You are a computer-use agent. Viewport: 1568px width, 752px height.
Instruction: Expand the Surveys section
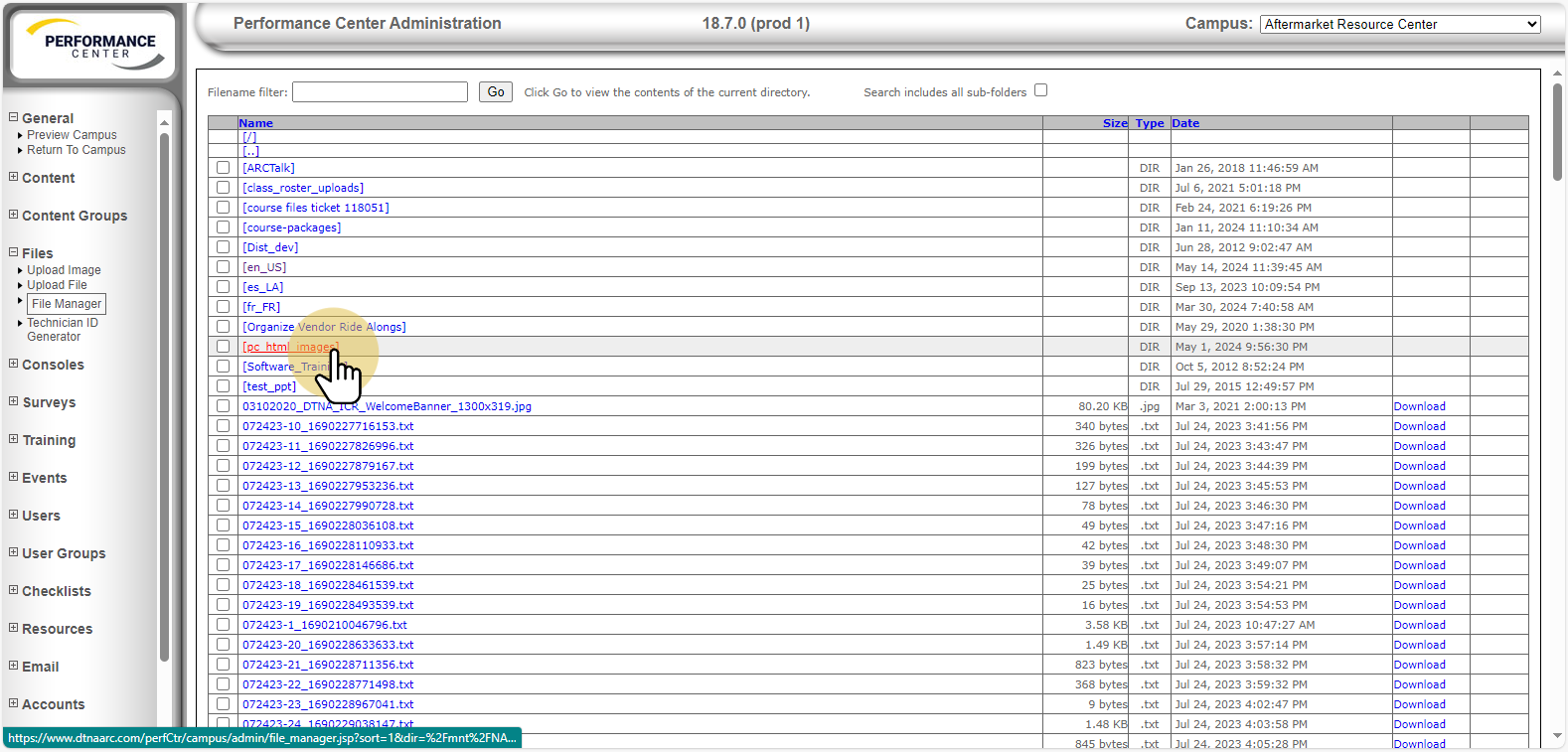(x=14, y=402)
